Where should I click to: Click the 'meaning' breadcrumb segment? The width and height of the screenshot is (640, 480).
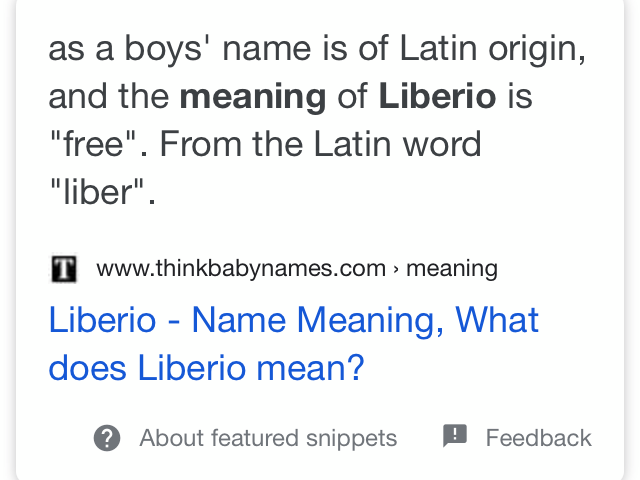pyautogui.click(x=452, y=269)
